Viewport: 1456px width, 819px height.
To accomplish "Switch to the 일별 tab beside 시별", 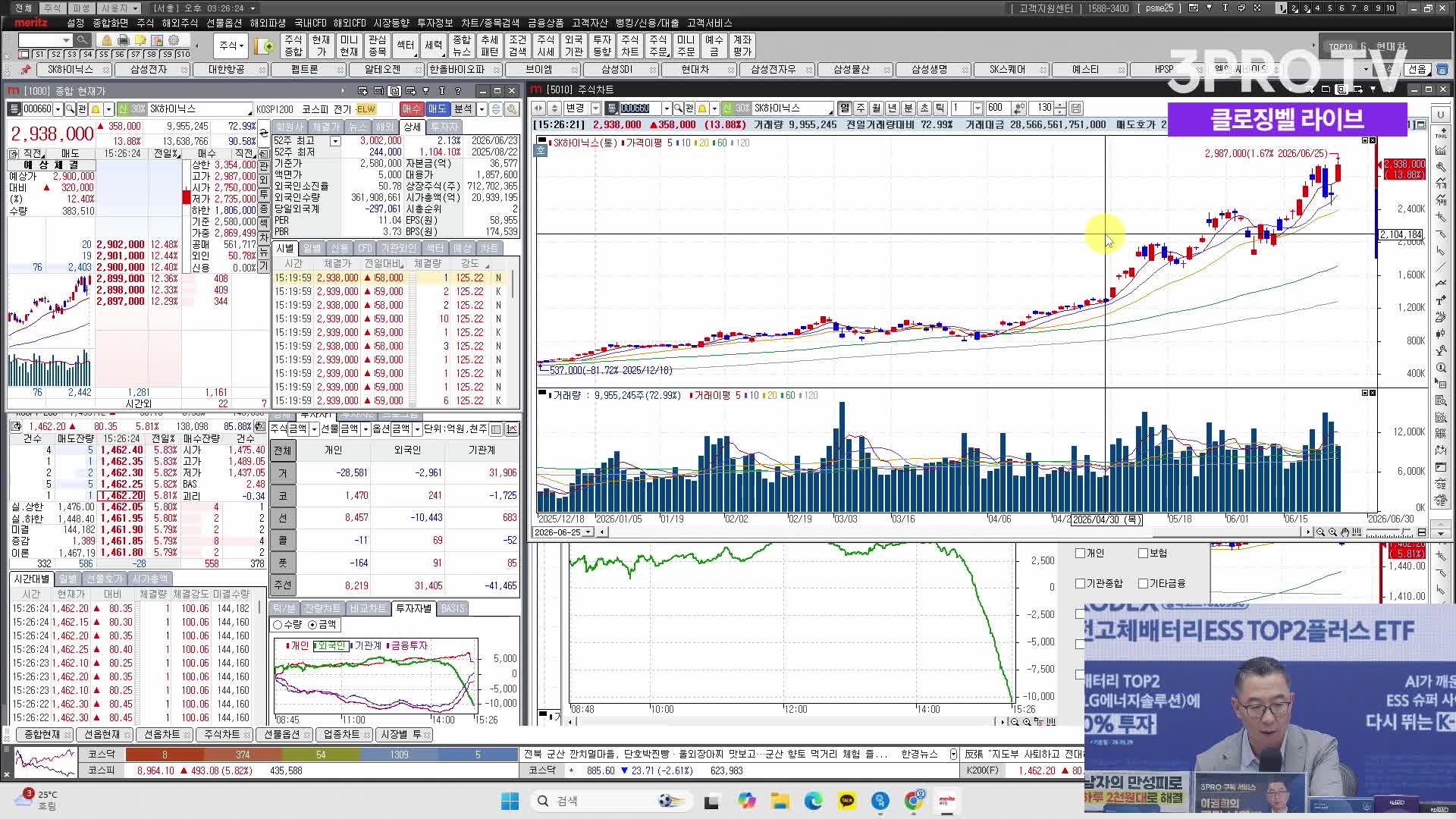I will (x=312, y=249).
